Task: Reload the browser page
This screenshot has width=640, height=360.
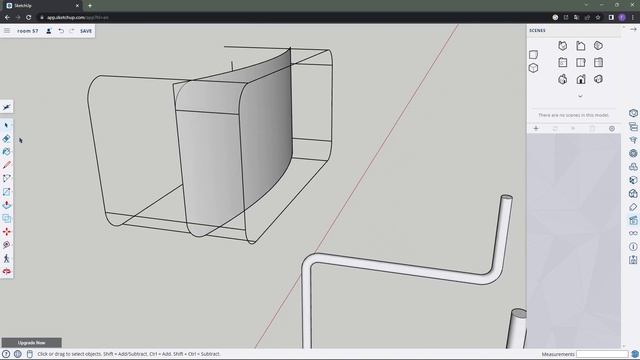Action: pos(29,17)
